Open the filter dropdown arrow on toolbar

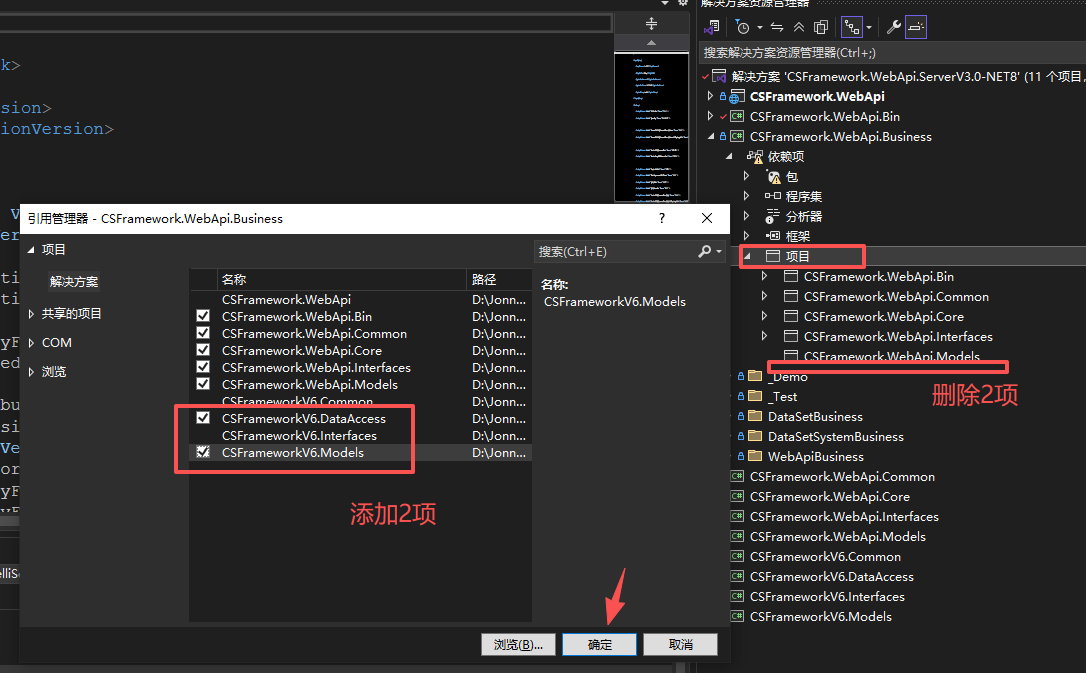point(758,27)
